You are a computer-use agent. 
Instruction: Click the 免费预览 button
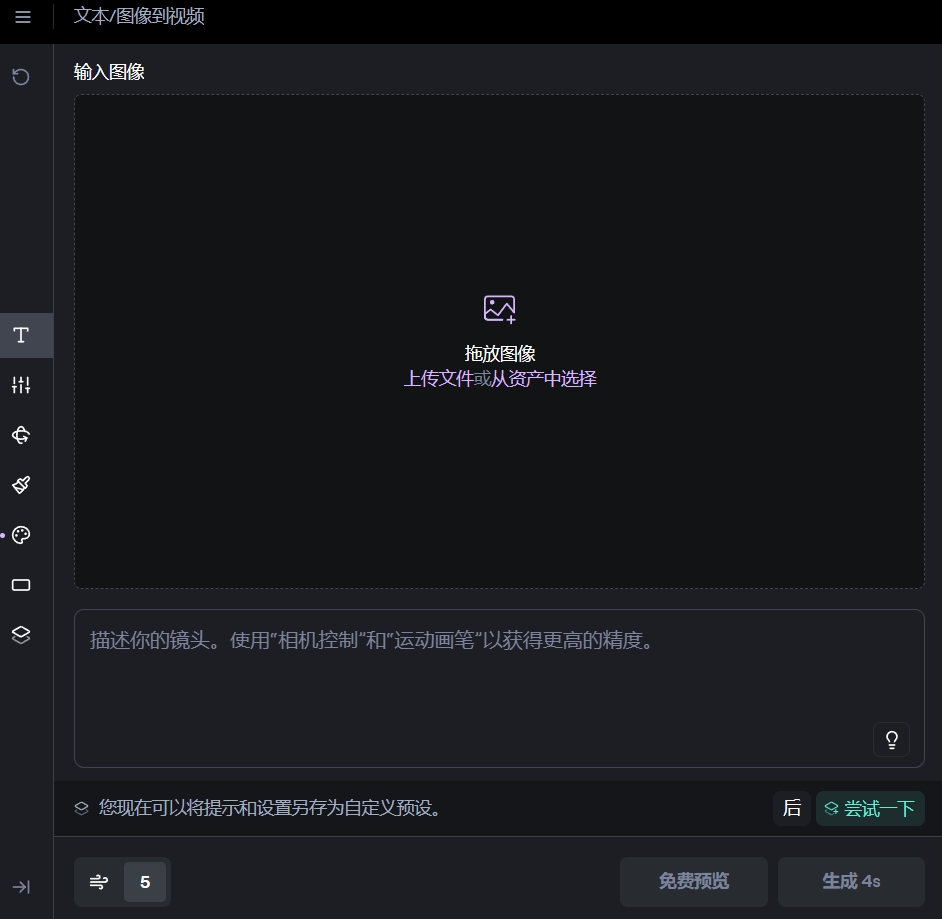coord(694,882)
